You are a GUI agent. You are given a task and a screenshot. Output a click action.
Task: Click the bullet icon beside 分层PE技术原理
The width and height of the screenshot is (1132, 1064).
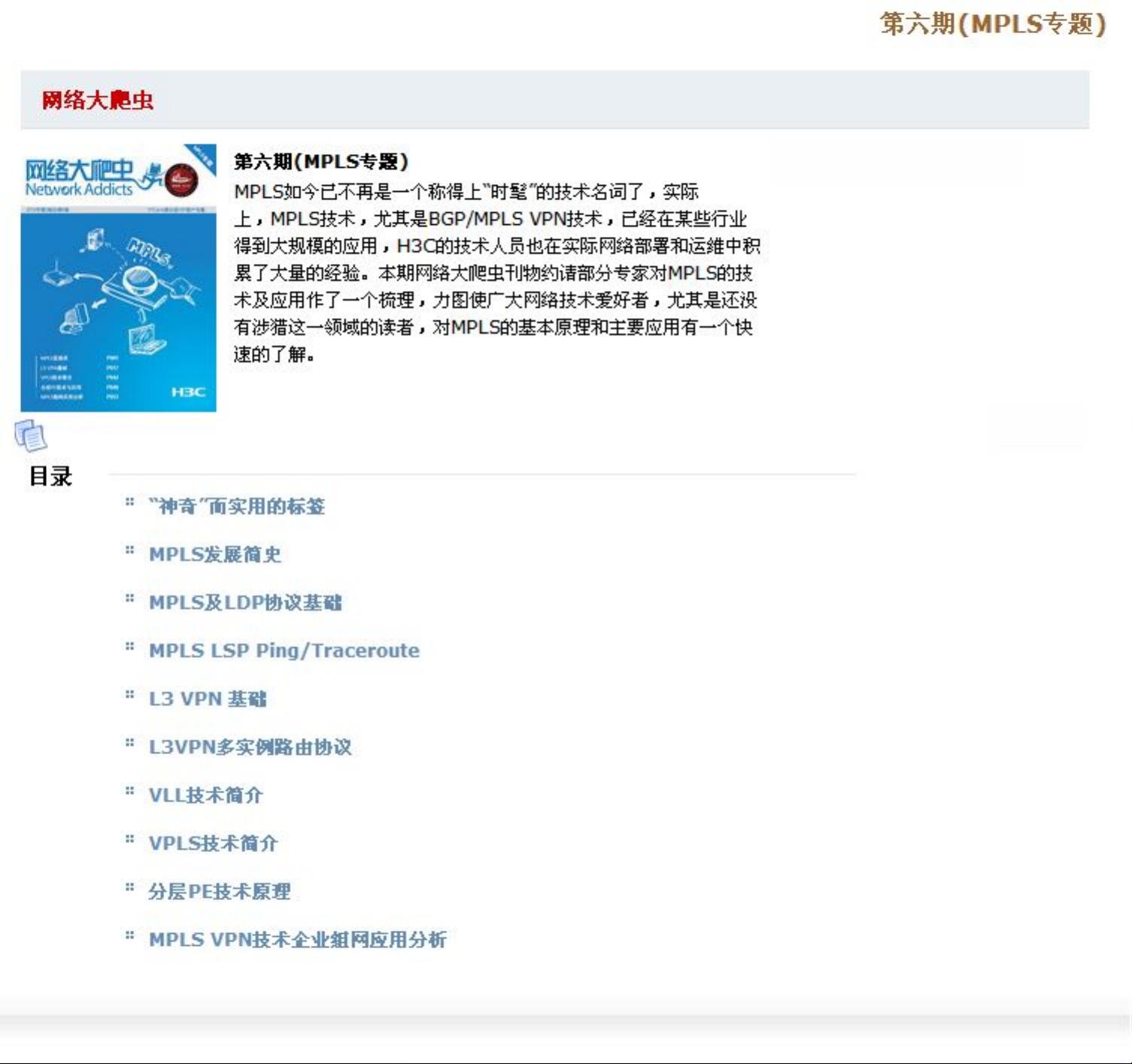tap(129, 887)
